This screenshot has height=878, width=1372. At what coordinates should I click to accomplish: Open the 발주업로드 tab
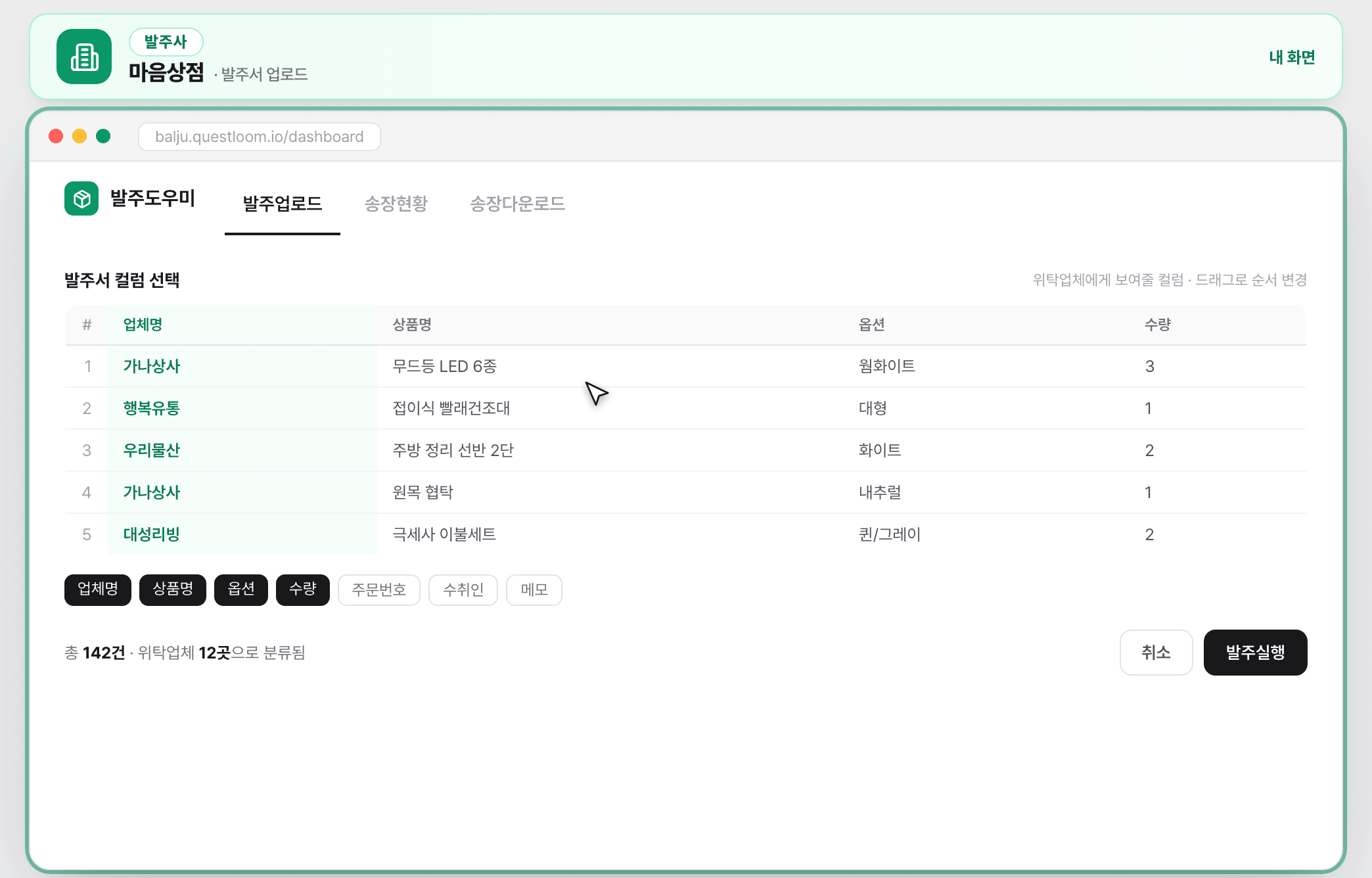(283, 204)
